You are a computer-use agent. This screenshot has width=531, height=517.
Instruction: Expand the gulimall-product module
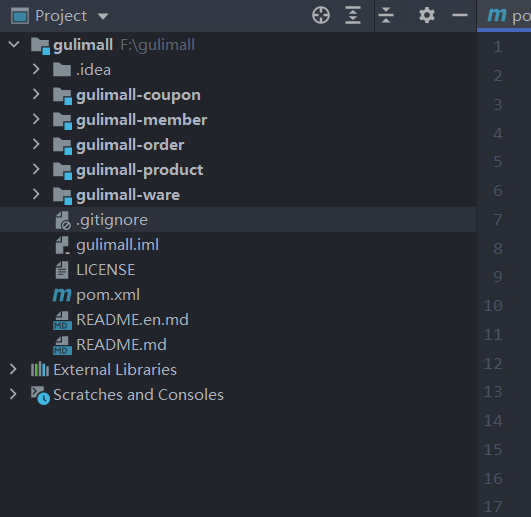(36, 169)
